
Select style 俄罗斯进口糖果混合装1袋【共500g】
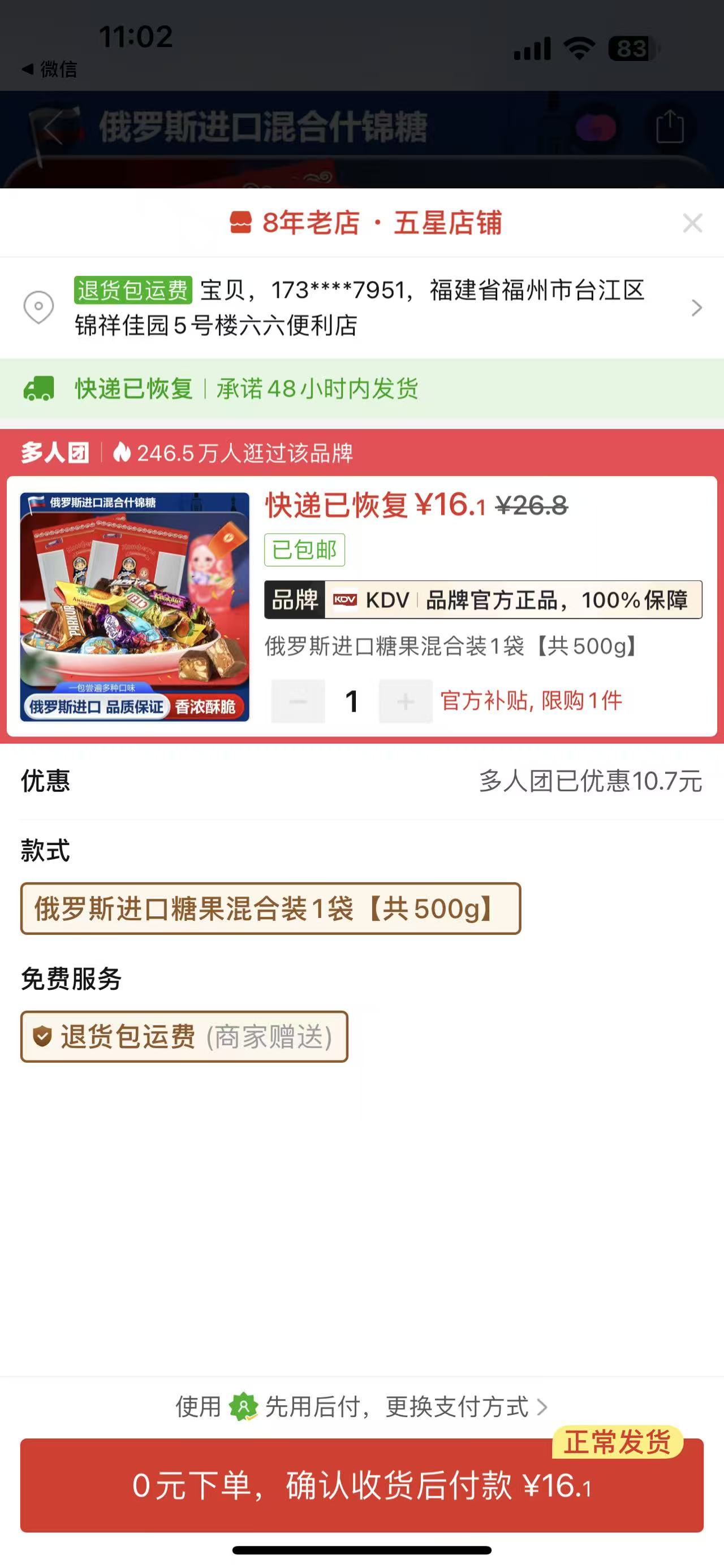click(x=270, y=909)
